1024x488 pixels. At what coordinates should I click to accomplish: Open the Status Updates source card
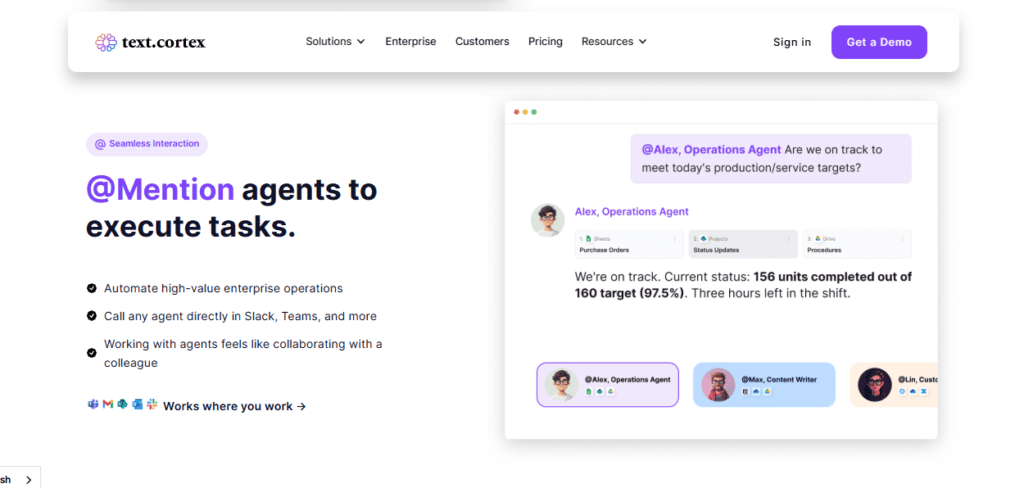pyautogui.click(x=743, y=244)
